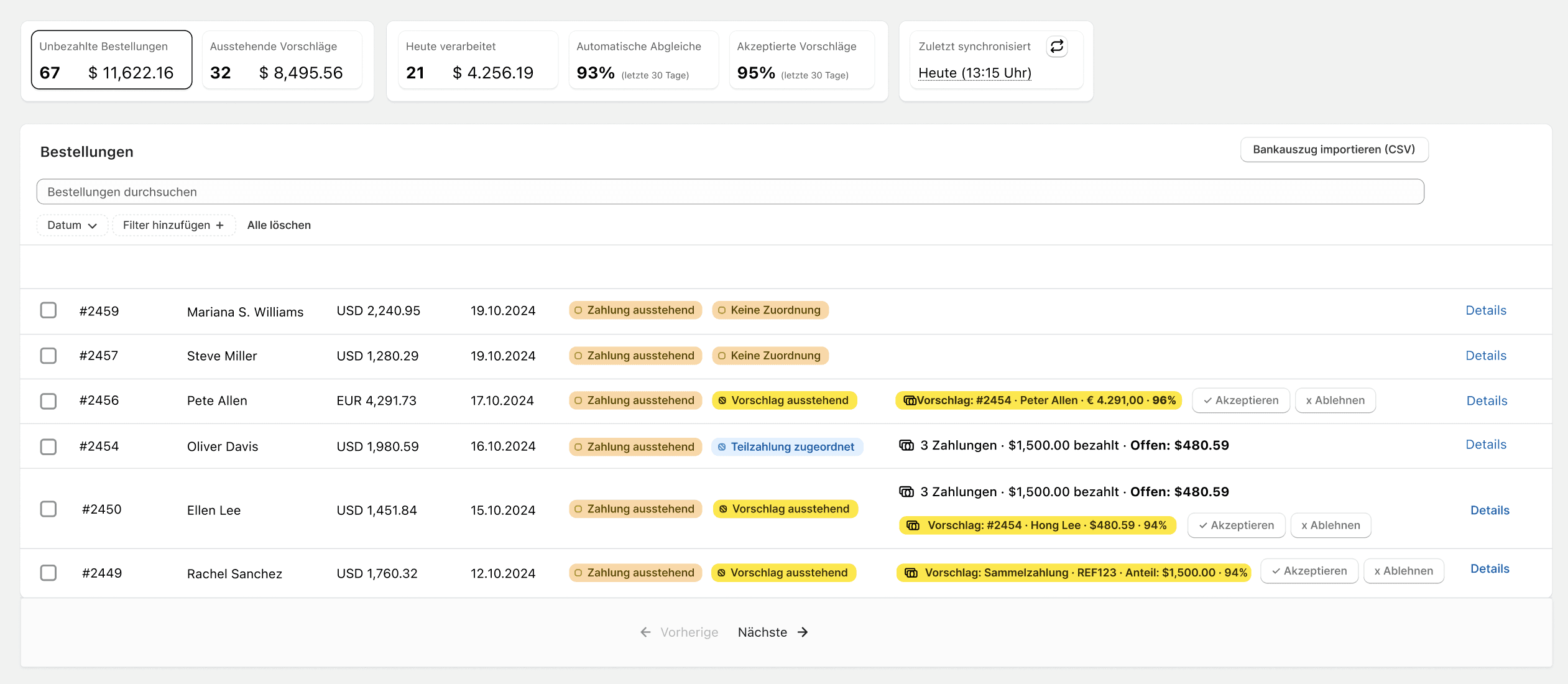Click Zahlung ausstehend badge for #2459

point(635,310)
